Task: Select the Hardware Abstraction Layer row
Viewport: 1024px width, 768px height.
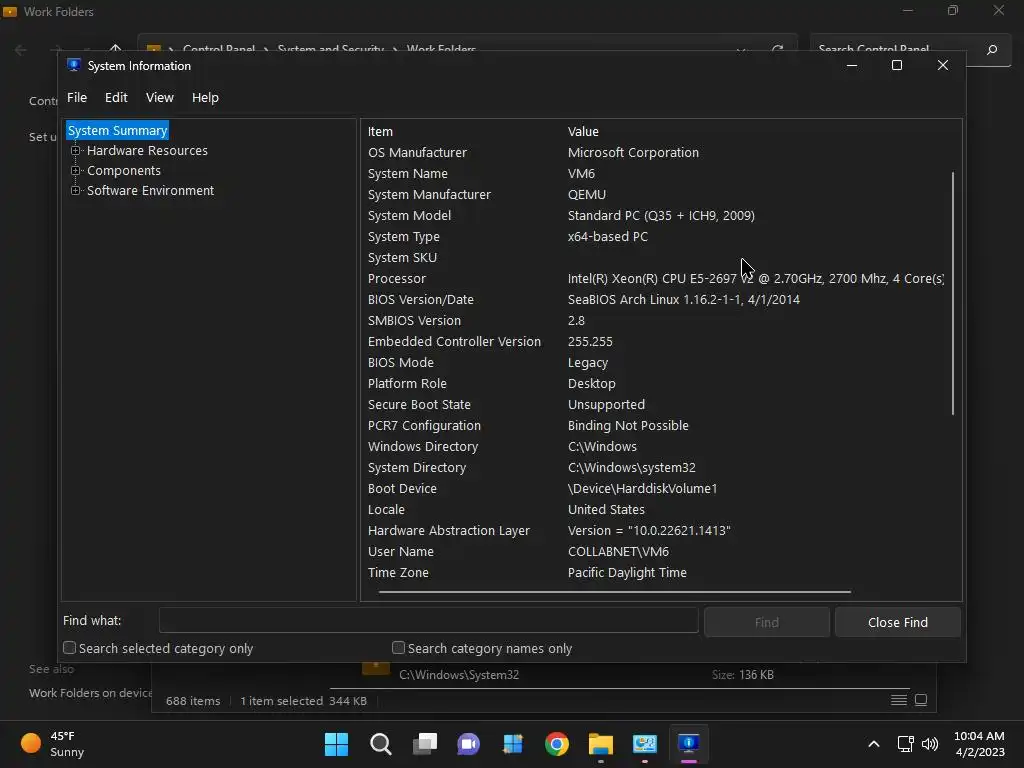Action: [x=655, y=530]
